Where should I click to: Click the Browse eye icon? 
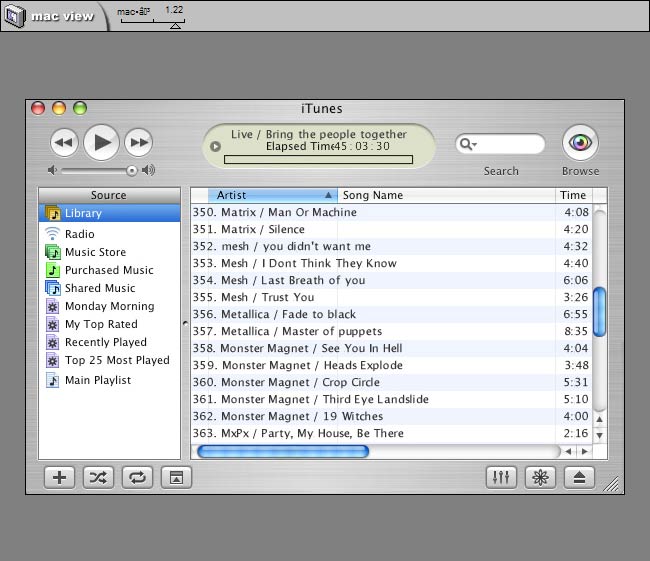[580, 143]
